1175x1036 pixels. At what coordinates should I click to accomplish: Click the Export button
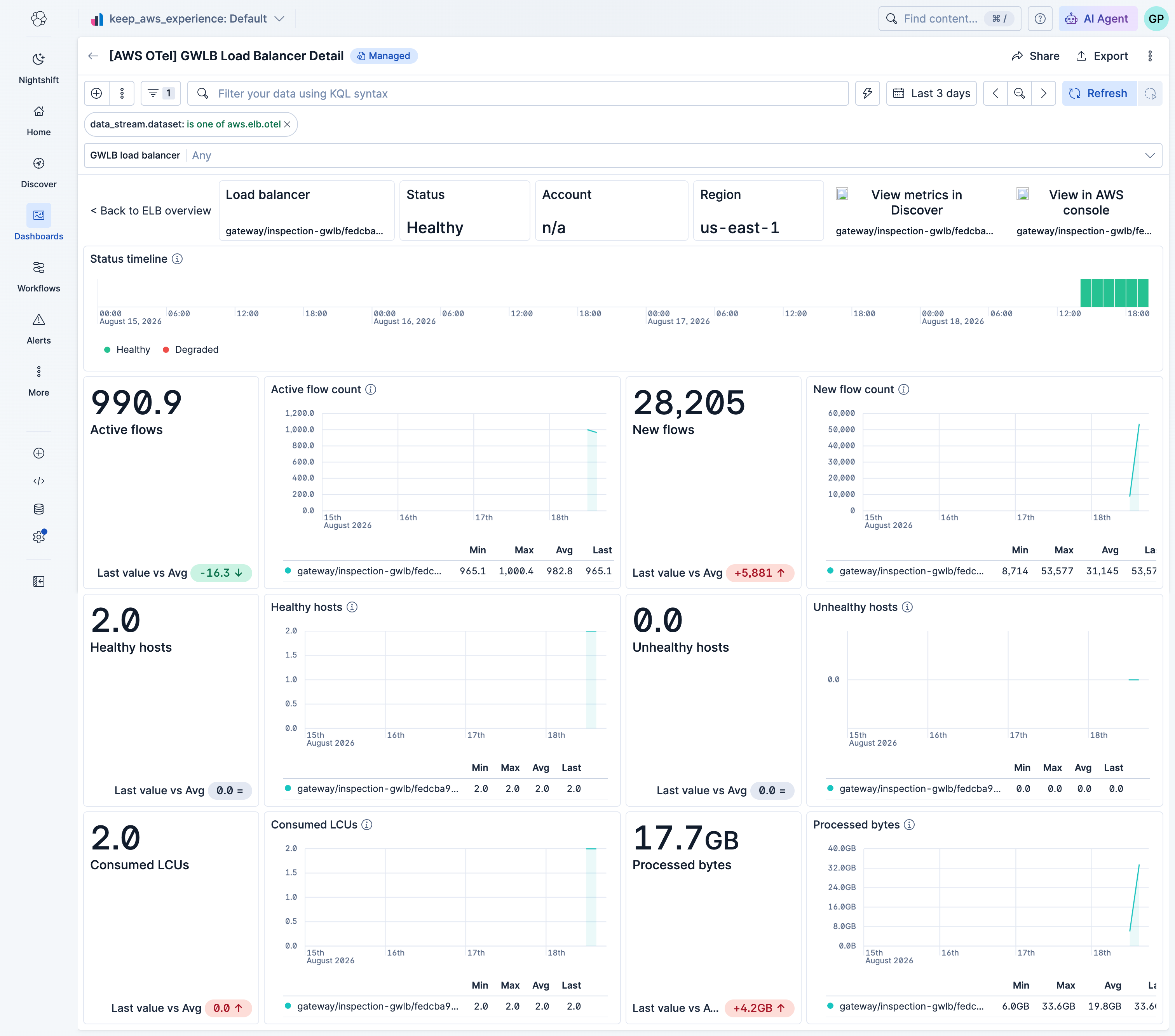1102,56
